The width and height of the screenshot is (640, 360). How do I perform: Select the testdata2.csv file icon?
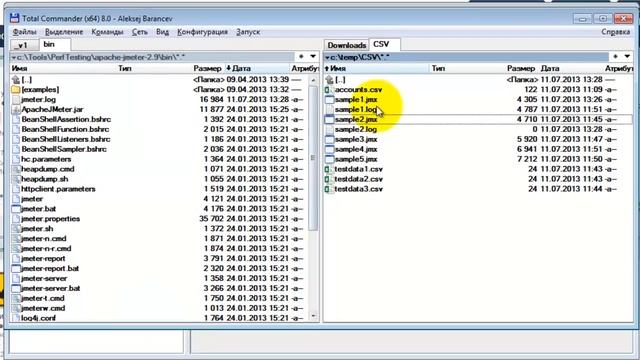pyautogui.click(x=328, y=179)
